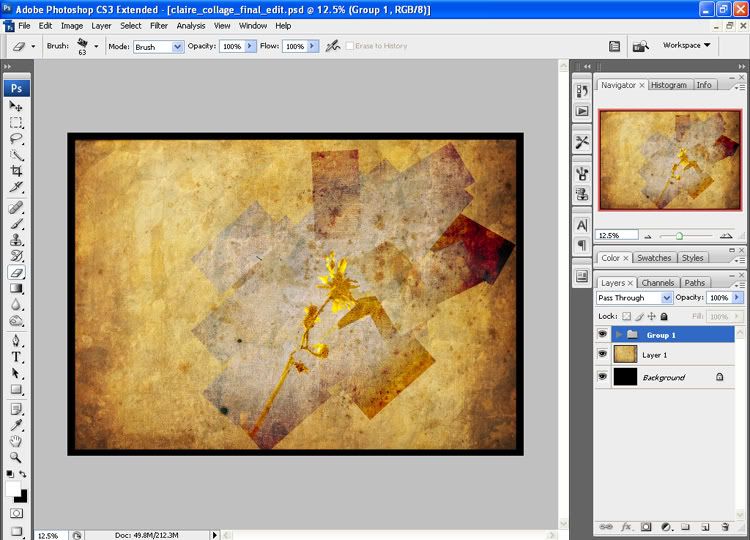Click the link layers icon
Image resolution: width=750 pixels, height=540 pixels.
pos(606,527)
